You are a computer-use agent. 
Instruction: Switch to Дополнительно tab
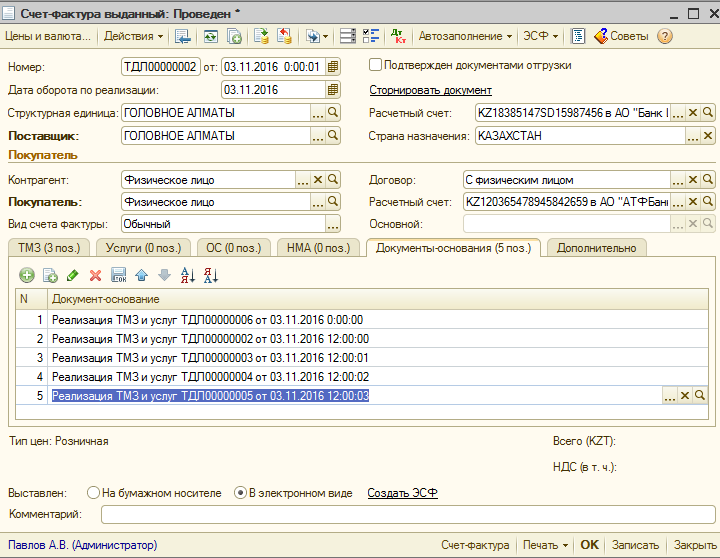pos(596,248)
